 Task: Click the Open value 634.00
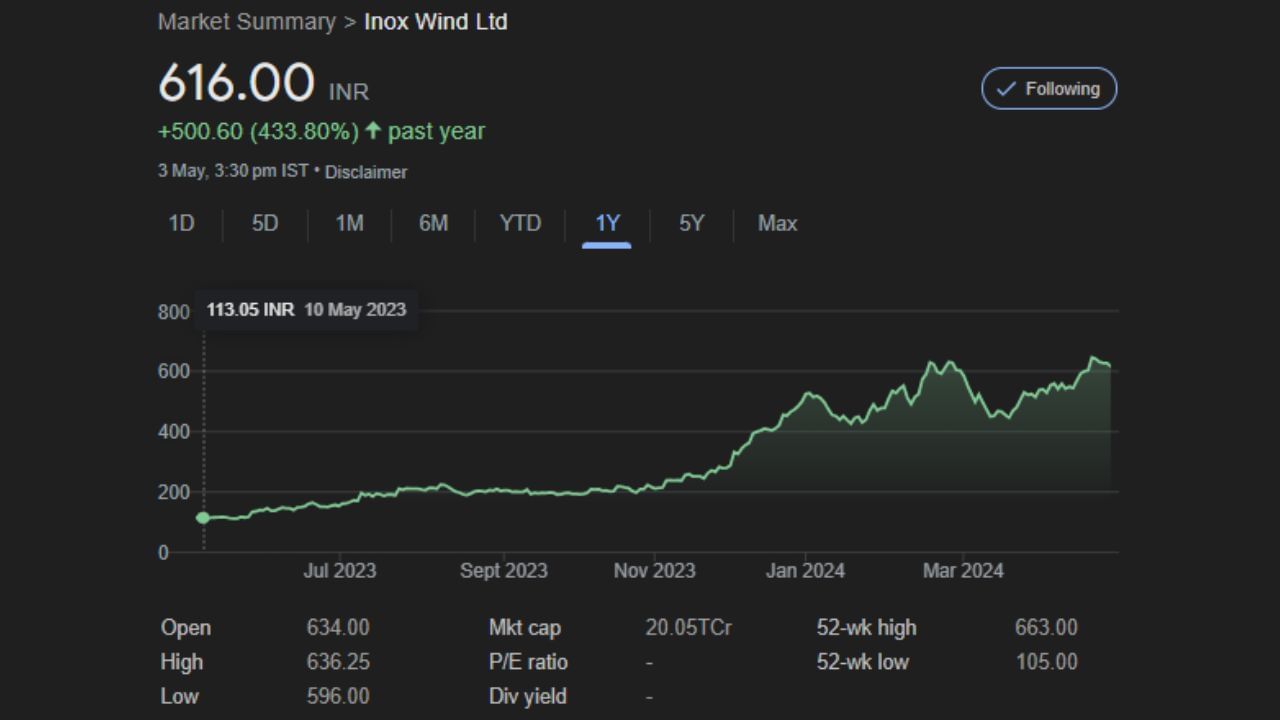[338, 628]
